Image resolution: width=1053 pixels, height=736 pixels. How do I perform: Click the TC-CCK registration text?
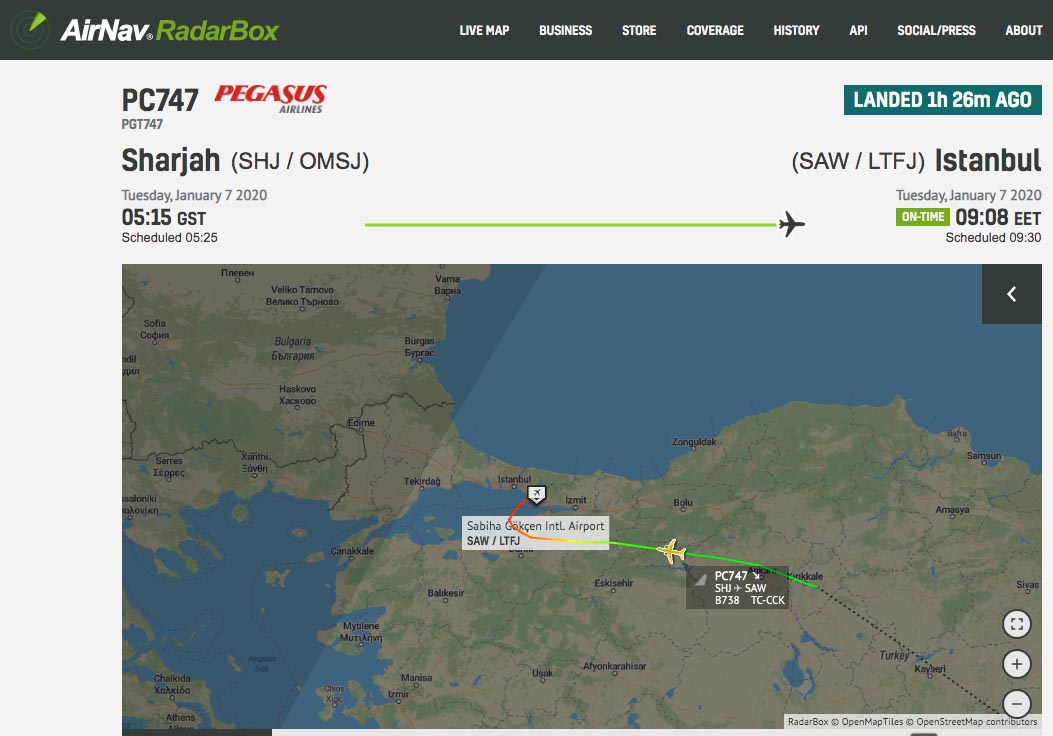(768, 600)
